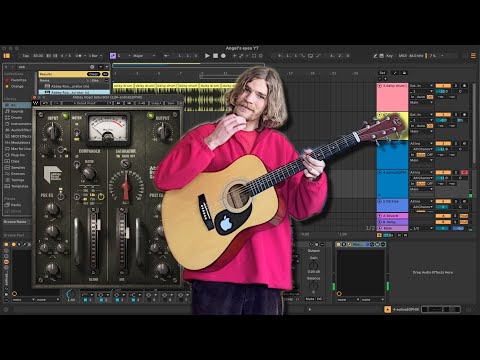Toggle the green input link LED
The width and height of the screenshot is (480, 360).
65,116
